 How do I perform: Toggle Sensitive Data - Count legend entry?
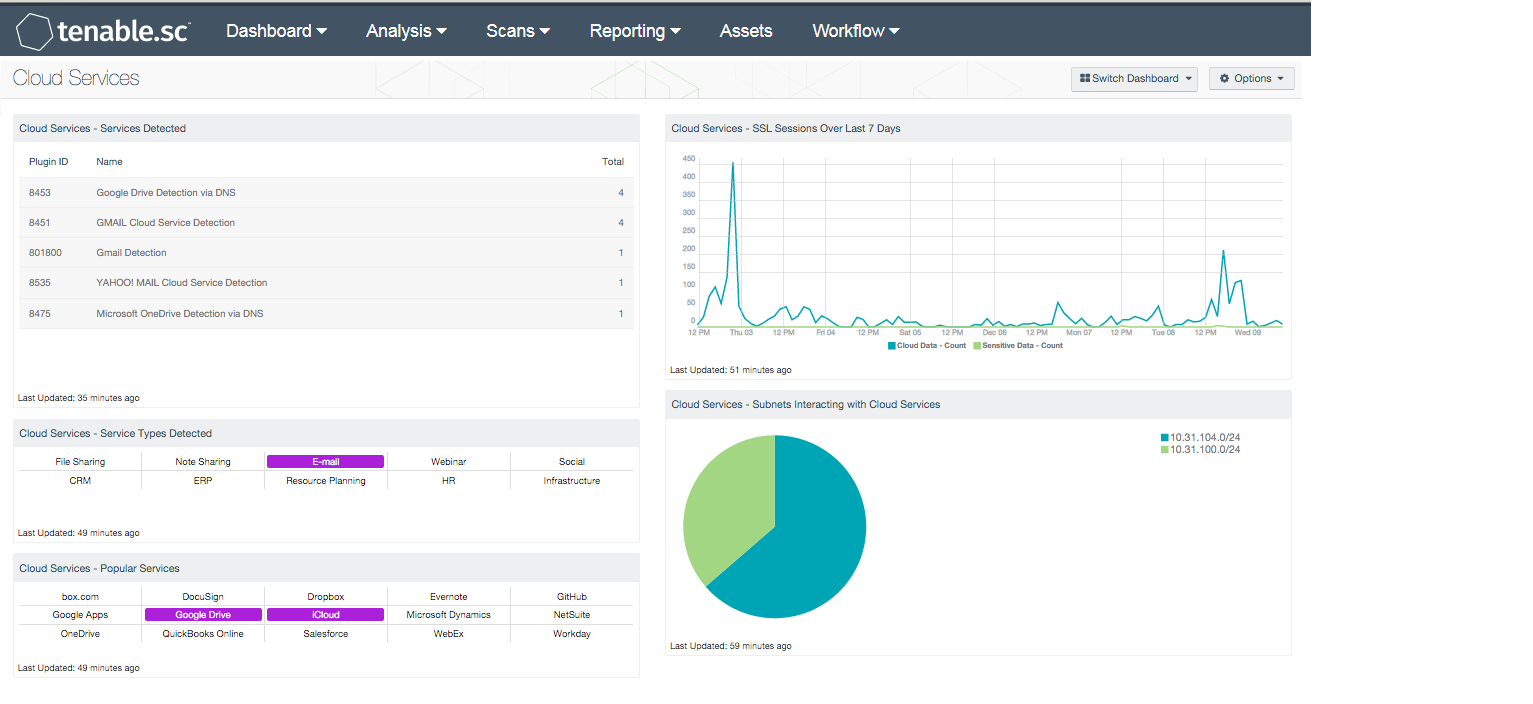pos(1018,345)
